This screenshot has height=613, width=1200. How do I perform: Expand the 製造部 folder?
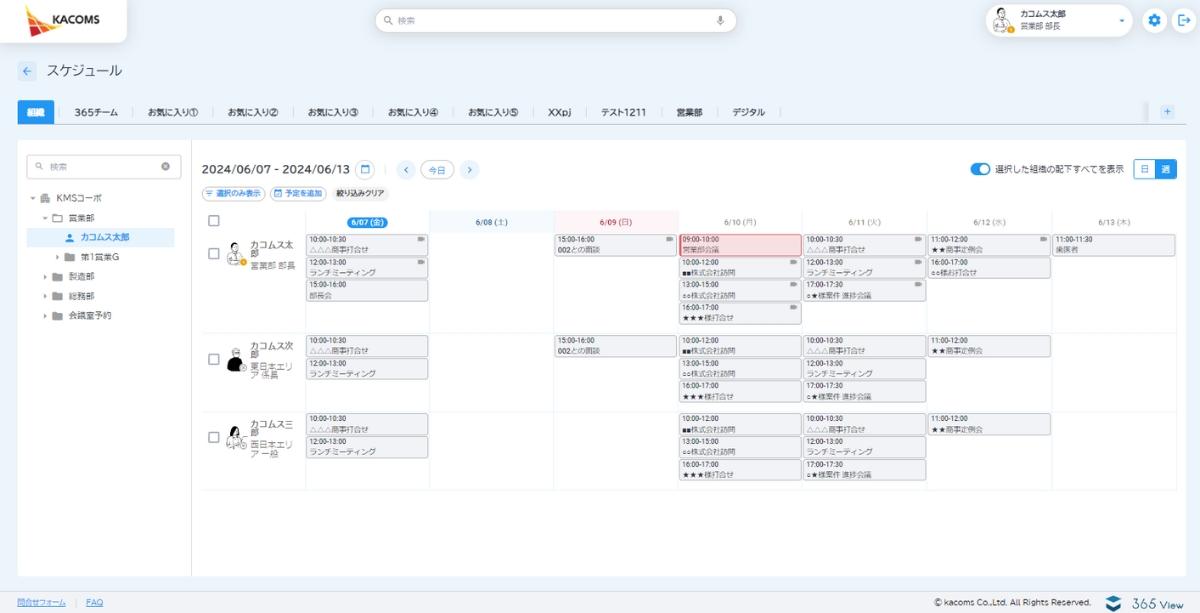[46, 277]
